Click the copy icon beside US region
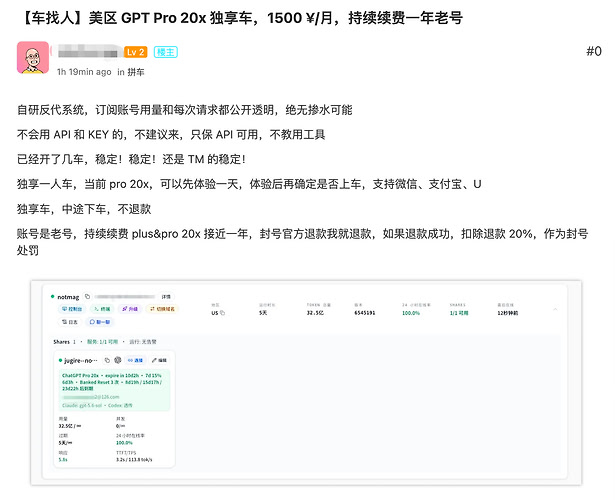 point(222,313)
